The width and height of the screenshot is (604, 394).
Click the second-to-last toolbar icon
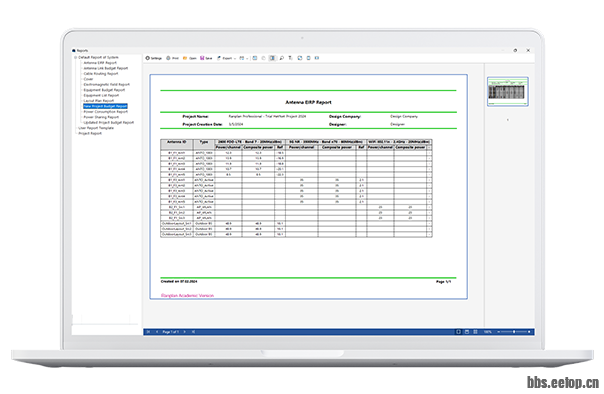point(308,58)
